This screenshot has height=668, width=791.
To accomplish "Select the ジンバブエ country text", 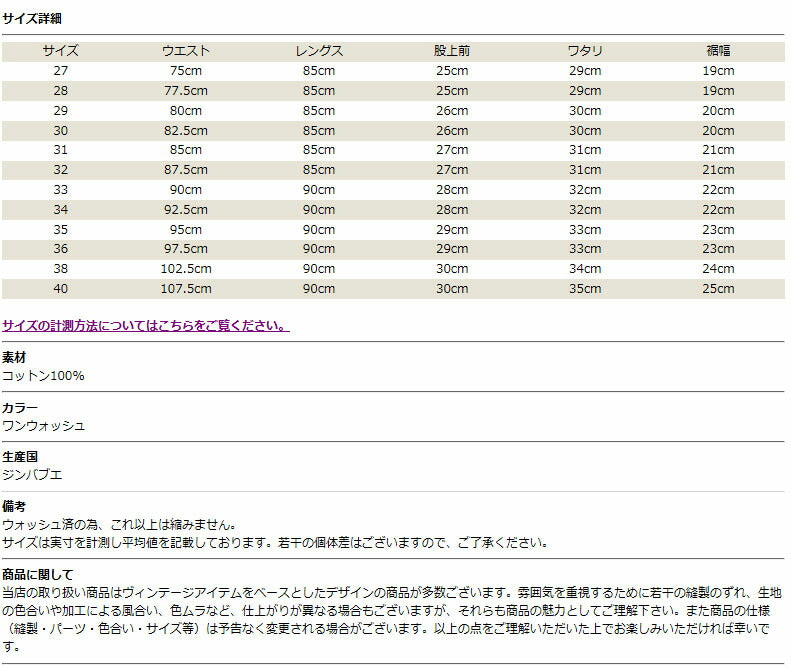I will (32, 475).
